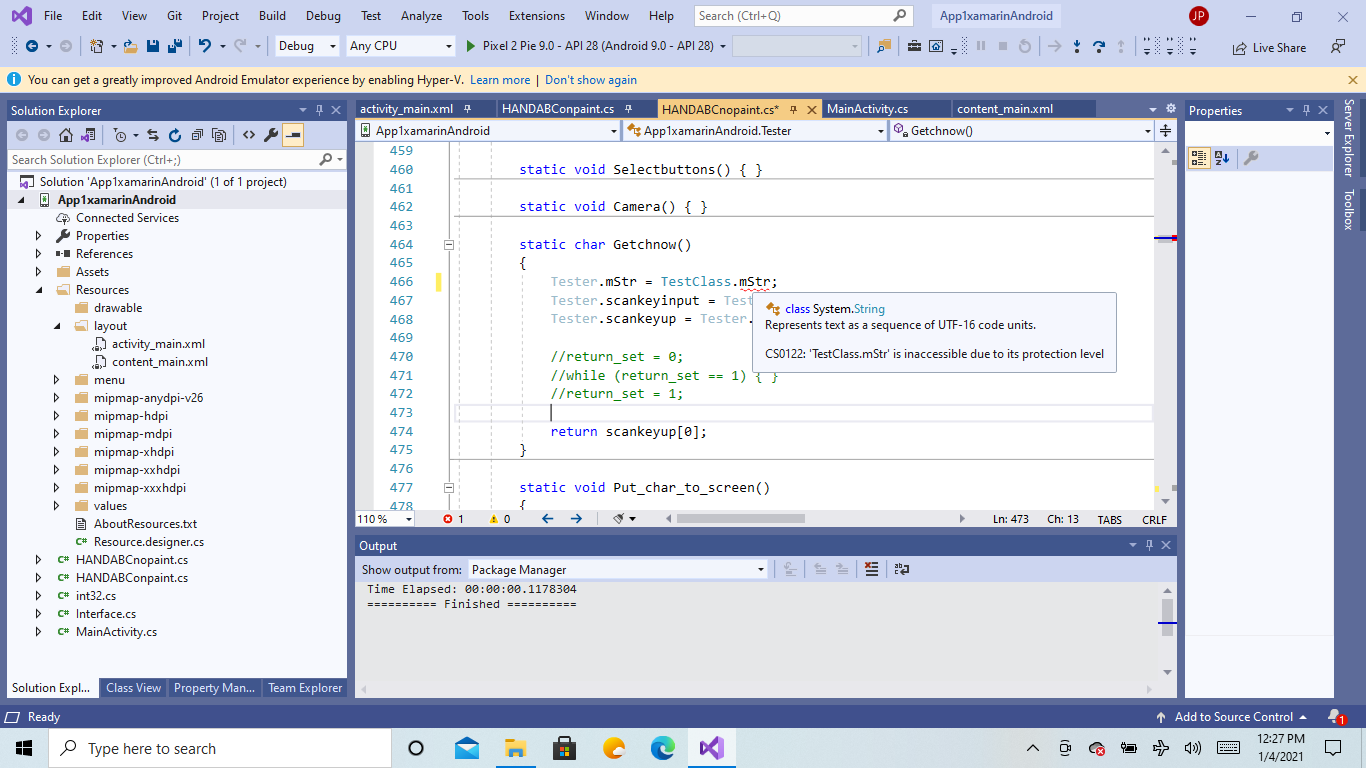Toggle Auto Hide pin on Solution Explorer

320,110
